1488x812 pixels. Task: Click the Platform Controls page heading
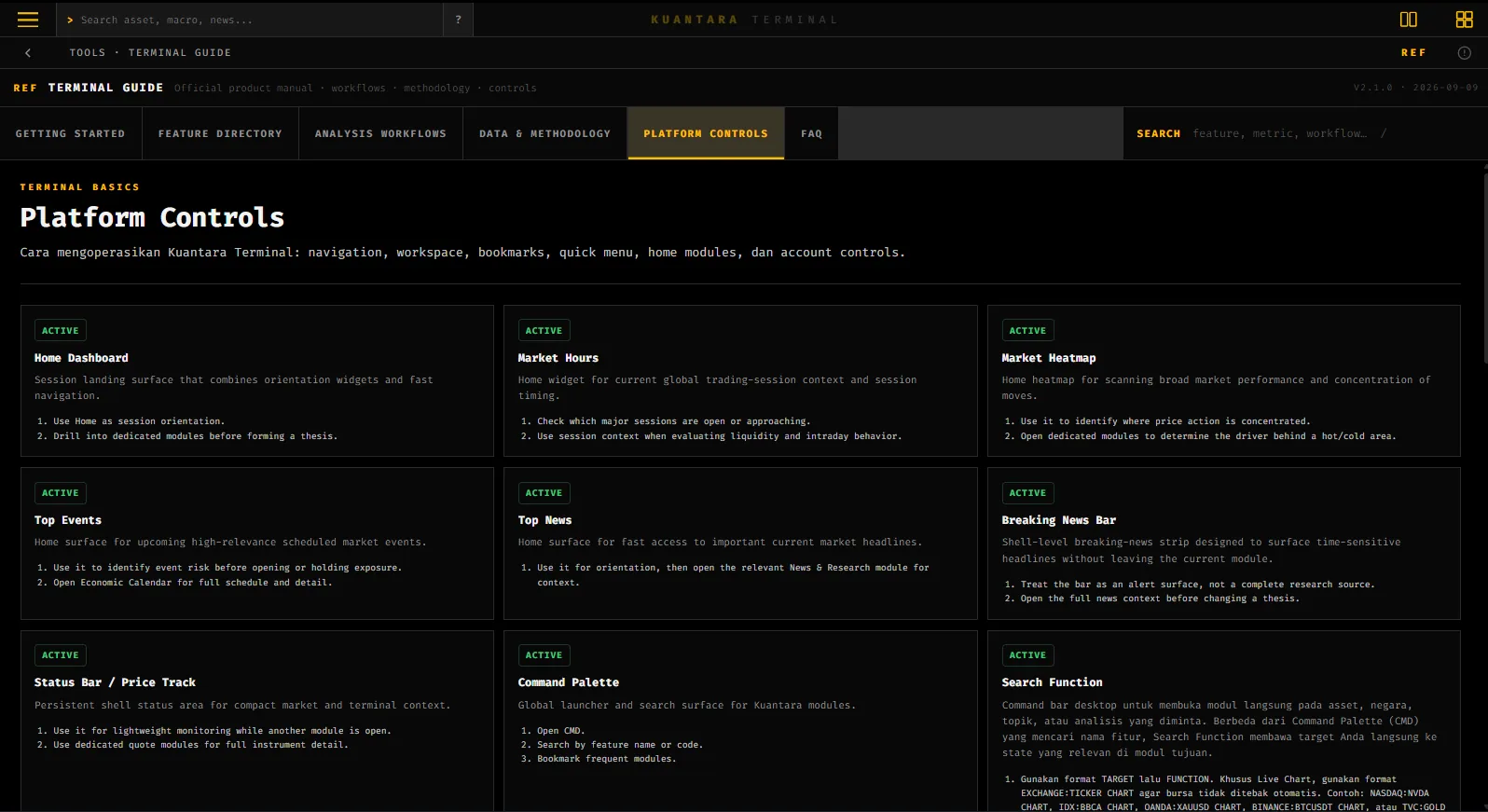pos(152,217)
